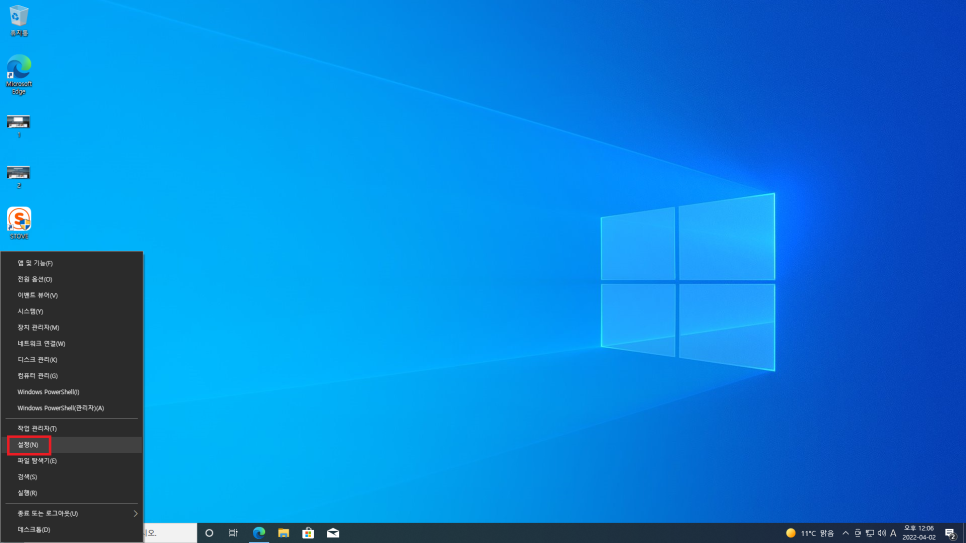Select 전원 옵션(O) from the menu

coord(71,279)
